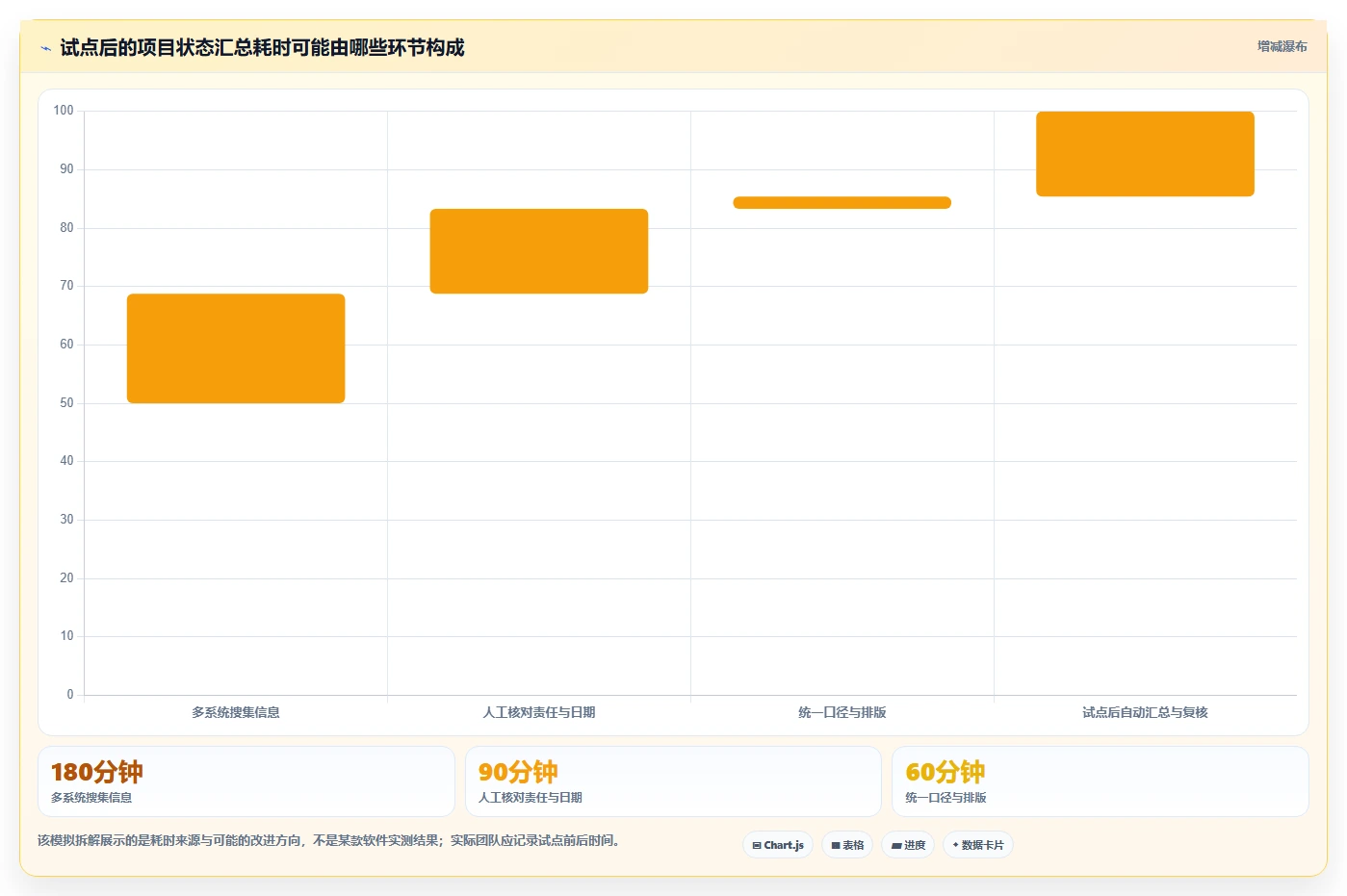Click the 试点后自动汇总与复核 x-axis label
The image size is (1347, 896).
[1145, 712]
